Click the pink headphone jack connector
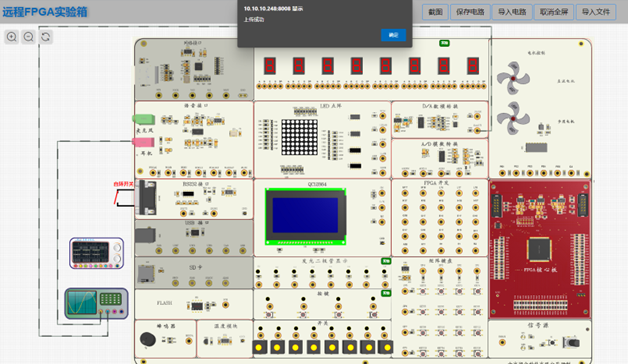This screenshot has height=364, width=628. tap(143, 142)
